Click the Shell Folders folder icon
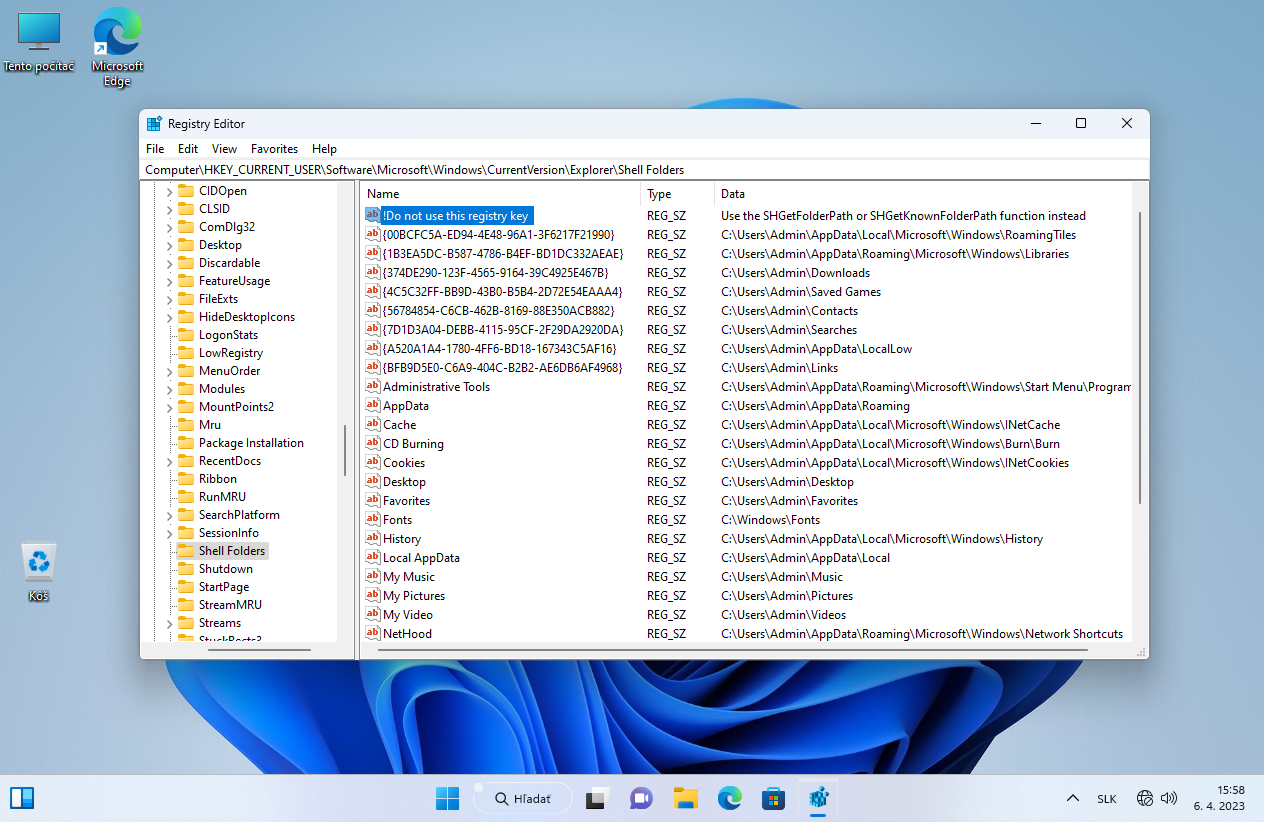The width and height of the screenshot is (1264, 822). pyautogui.click(x=186, y=551)
